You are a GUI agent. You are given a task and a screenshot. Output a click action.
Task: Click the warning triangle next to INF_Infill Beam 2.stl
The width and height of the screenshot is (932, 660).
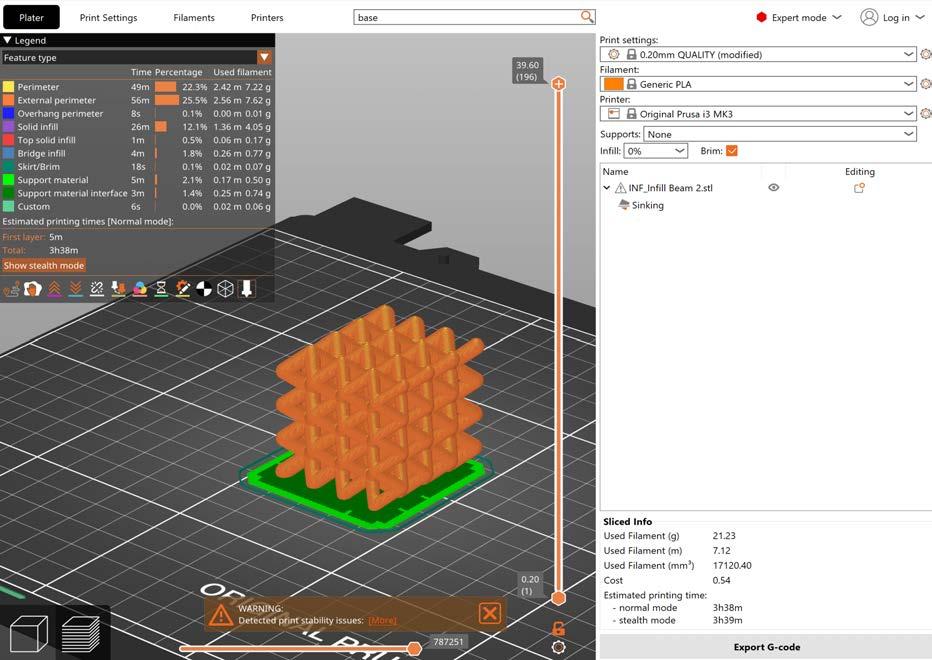point(621,188)
